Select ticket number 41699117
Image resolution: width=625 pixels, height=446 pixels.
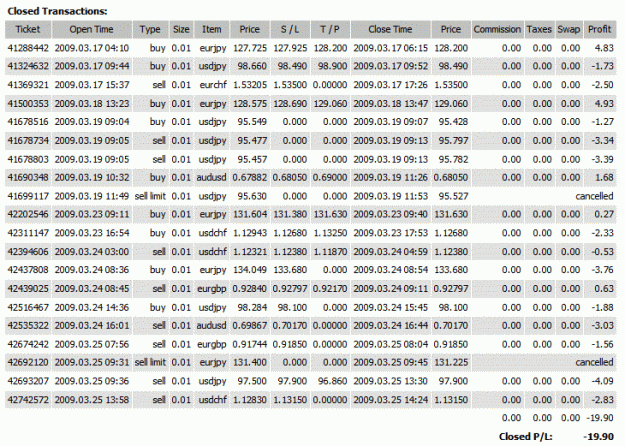point(28,196)
